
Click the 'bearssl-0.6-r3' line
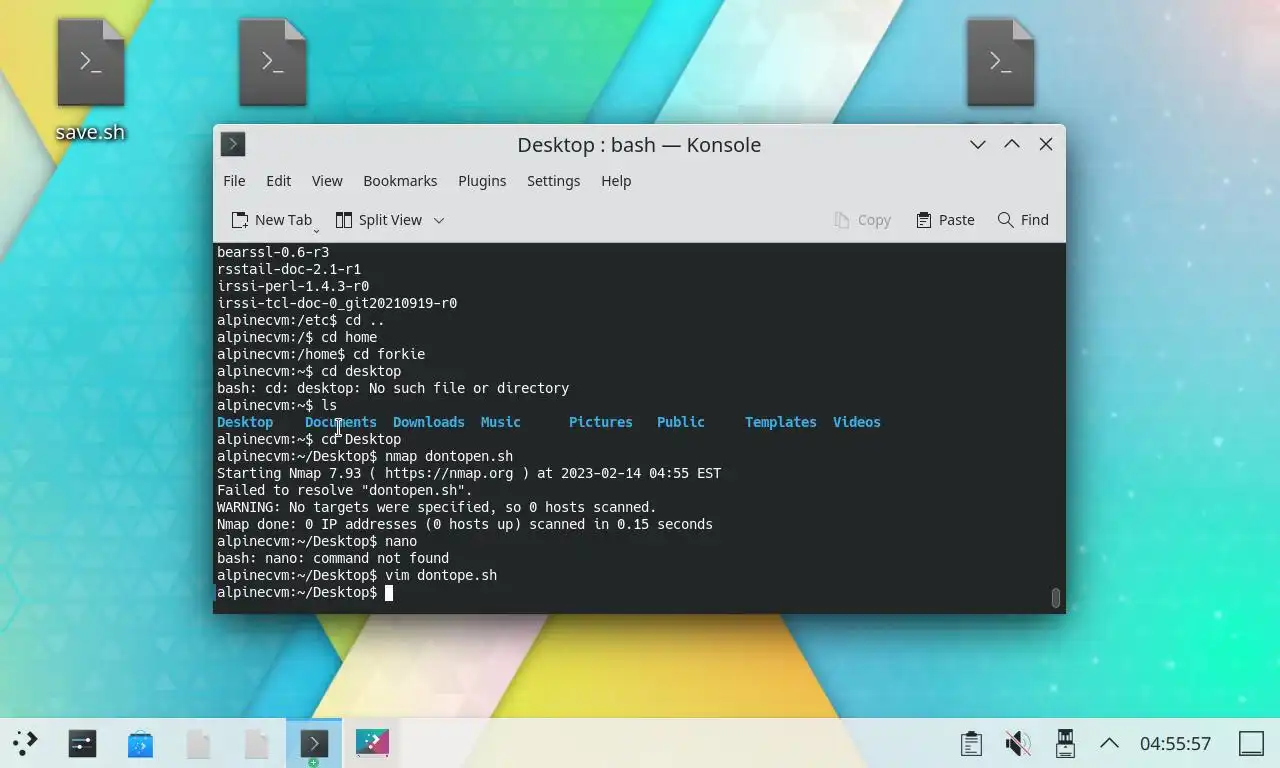click(273, 252)
